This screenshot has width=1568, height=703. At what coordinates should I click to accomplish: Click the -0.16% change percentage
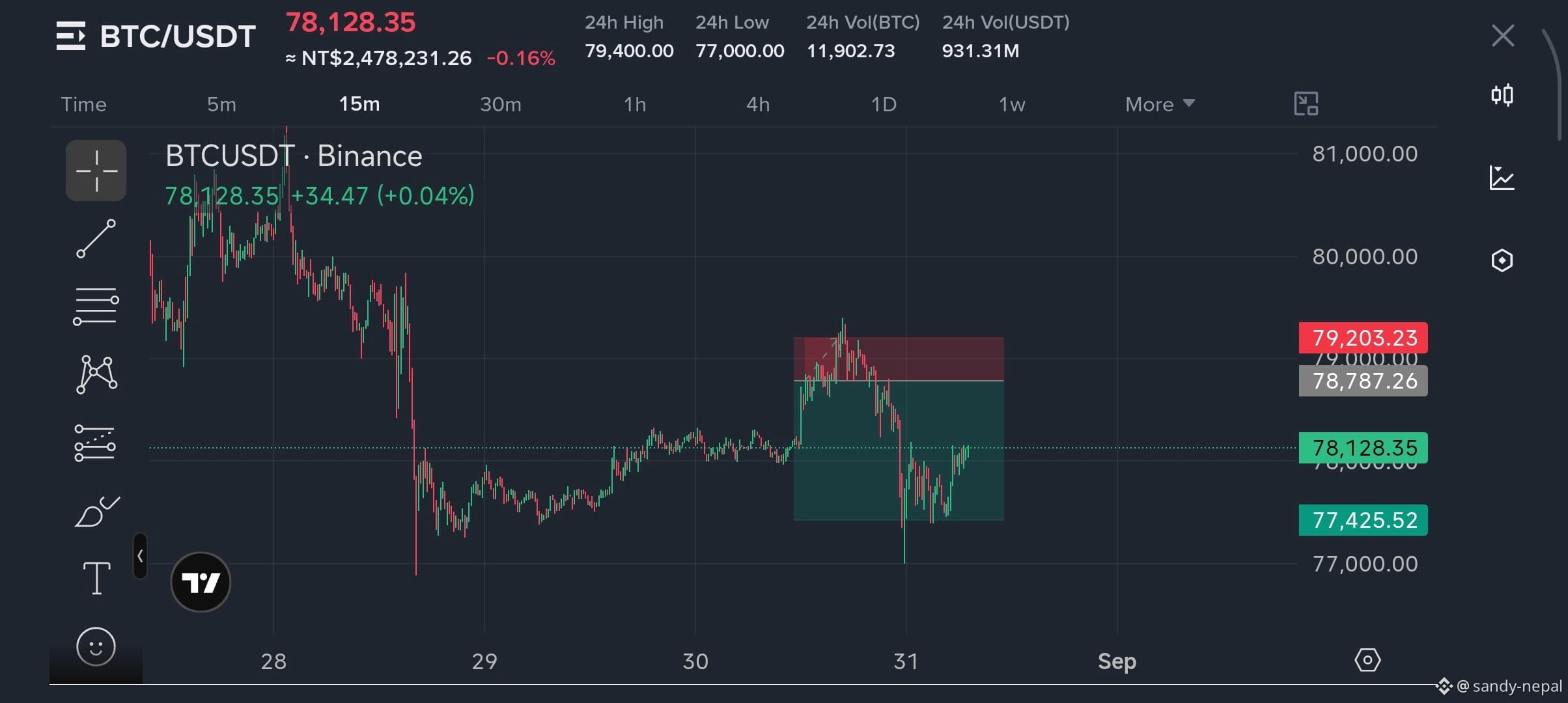click(x=521, y=58)
